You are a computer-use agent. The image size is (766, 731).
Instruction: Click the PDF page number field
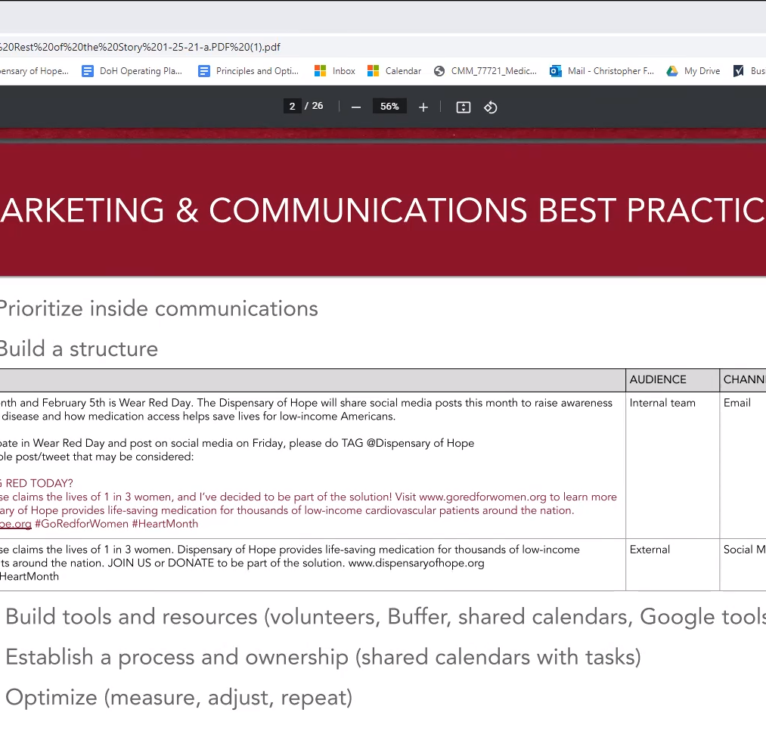pyautogui.click(x=292, y=107)
